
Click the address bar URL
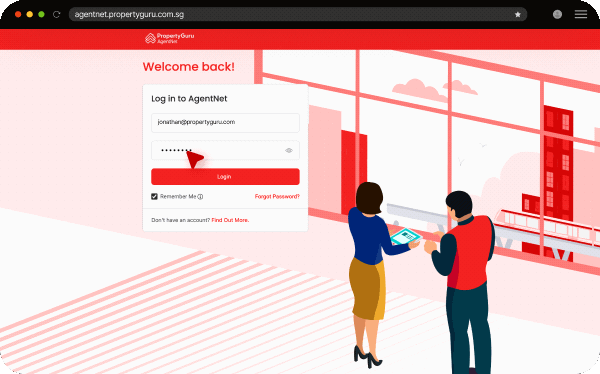[x=129, y=15]
